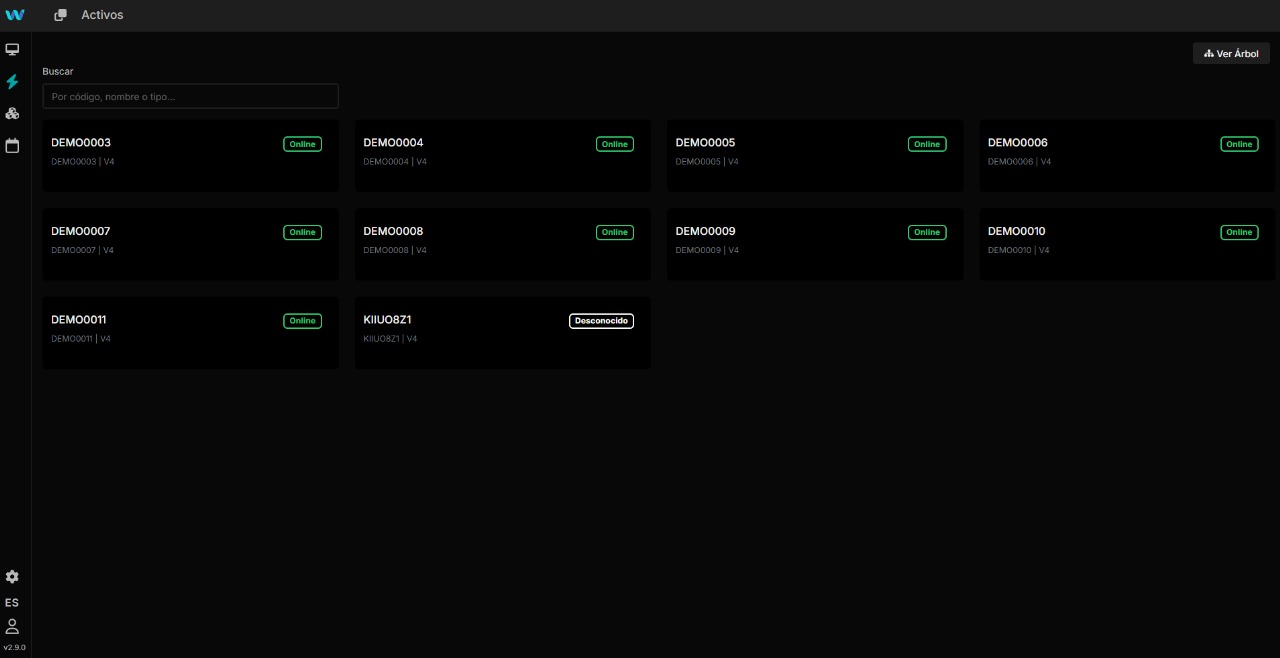Open the user profile icon
This screenshot has height=658, width=1280.
point(12,626)
